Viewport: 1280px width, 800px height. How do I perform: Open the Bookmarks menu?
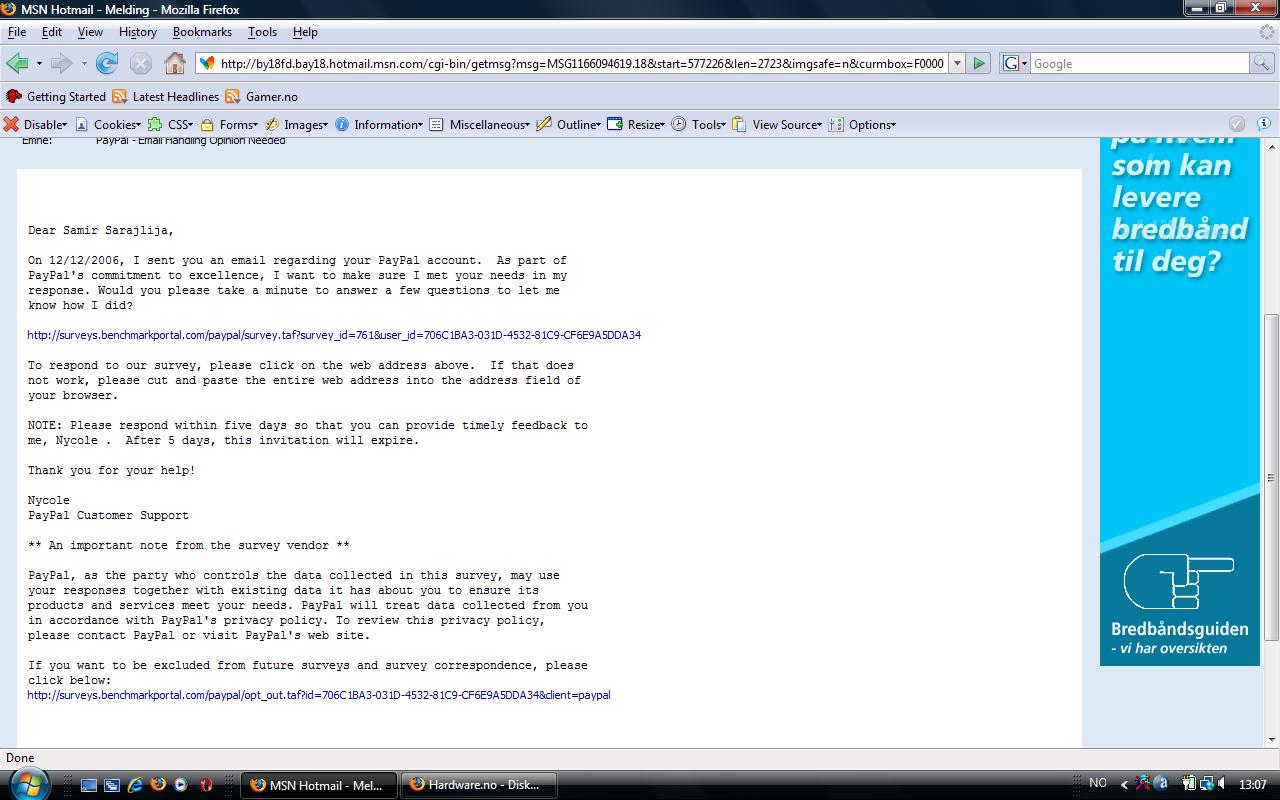pos(202,32)
